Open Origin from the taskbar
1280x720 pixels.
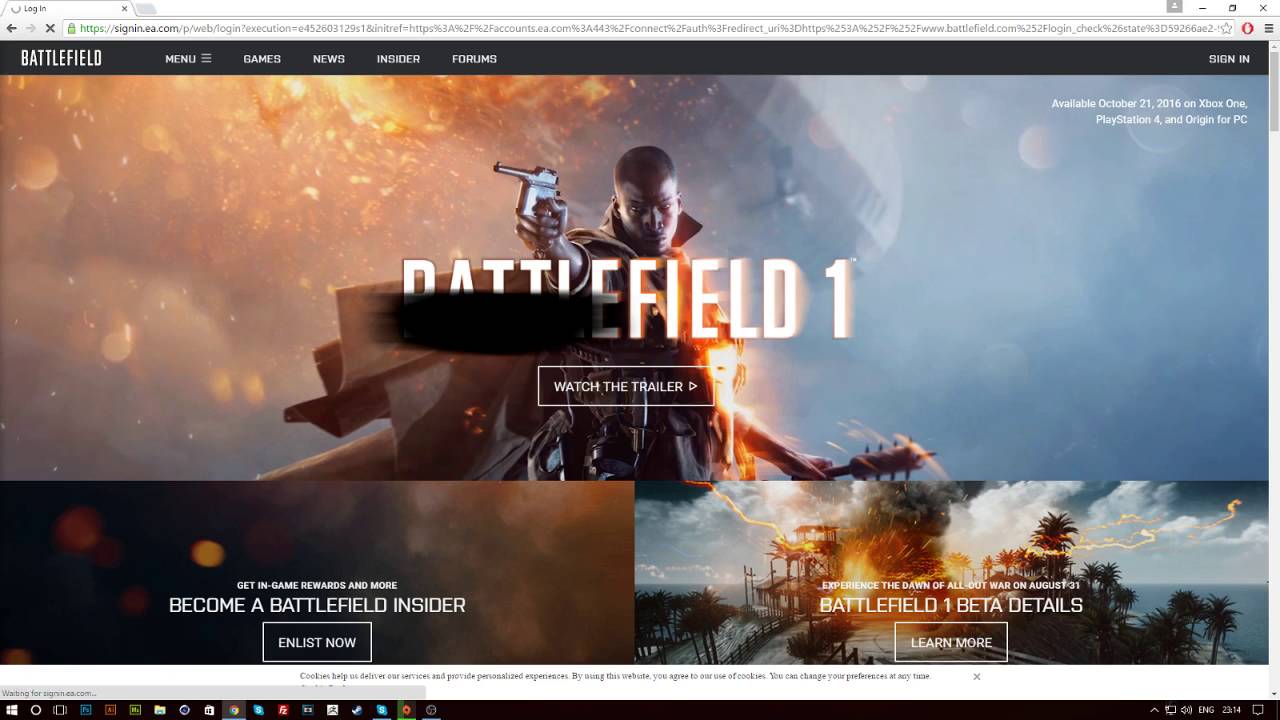pyautogui.click(x=406, y=710)
